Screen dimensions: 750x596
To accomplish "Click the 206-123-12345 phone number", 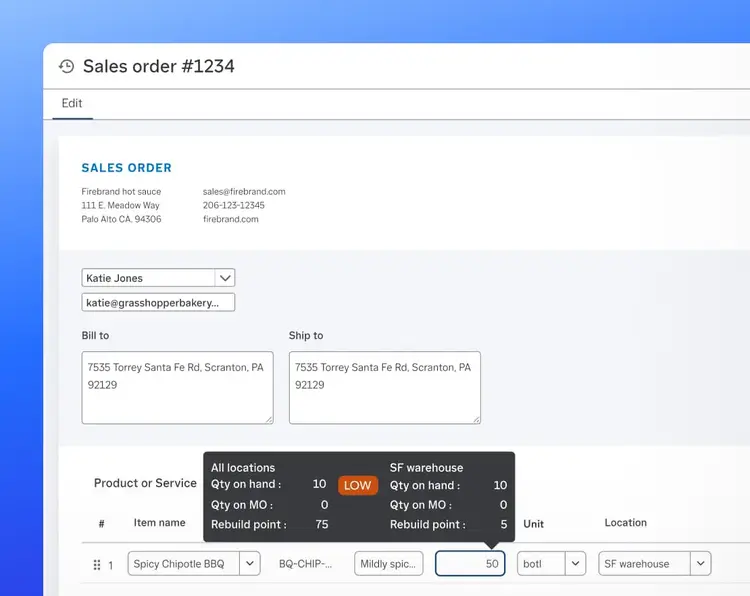I will click(x=233, y=205).
